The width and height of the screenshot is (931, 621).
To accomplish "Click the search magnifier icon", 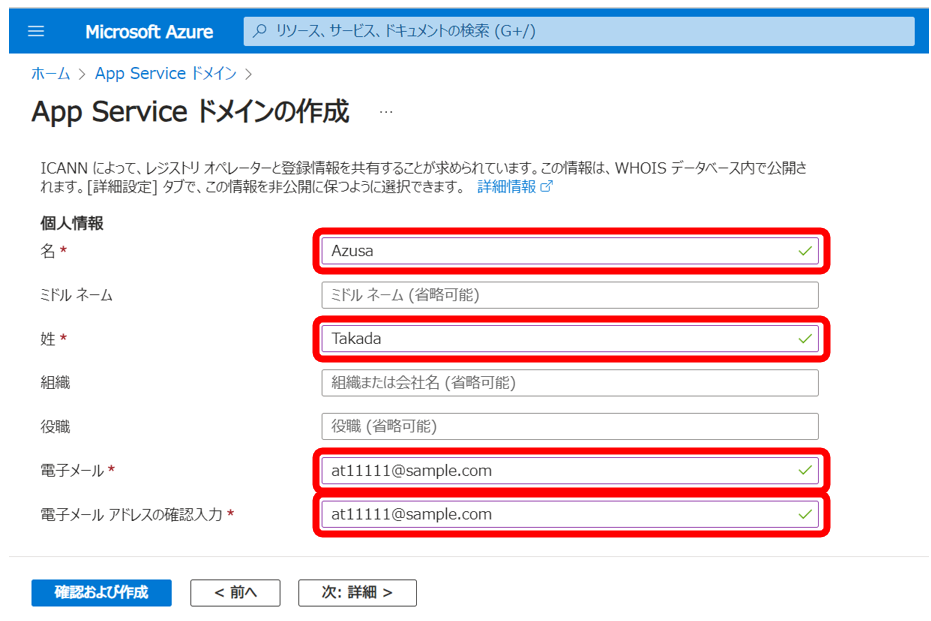I will tap(260, 31).
